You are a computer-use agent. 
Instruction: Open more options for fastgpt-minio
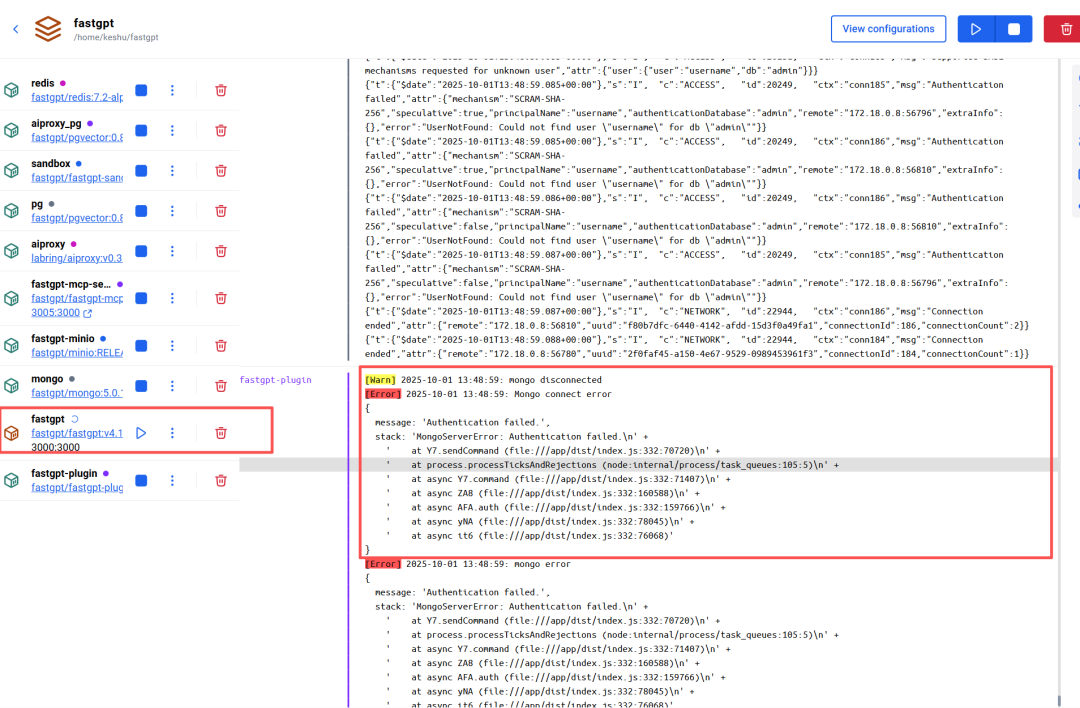click(x=172, y=346)
